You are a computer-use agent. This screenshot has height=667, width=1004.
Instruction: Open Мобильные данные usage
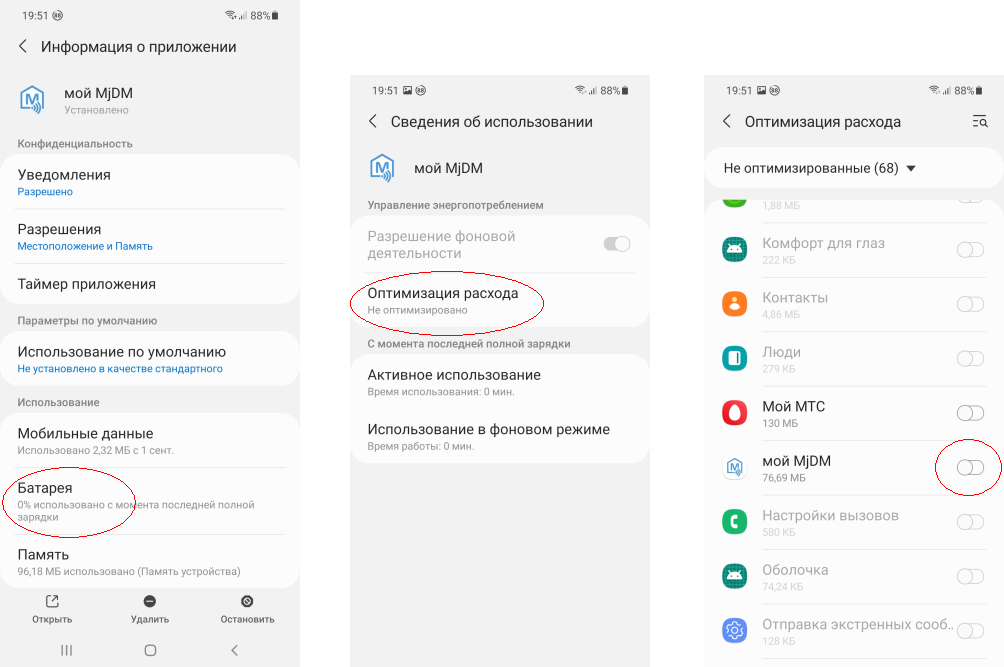(150, 440)
